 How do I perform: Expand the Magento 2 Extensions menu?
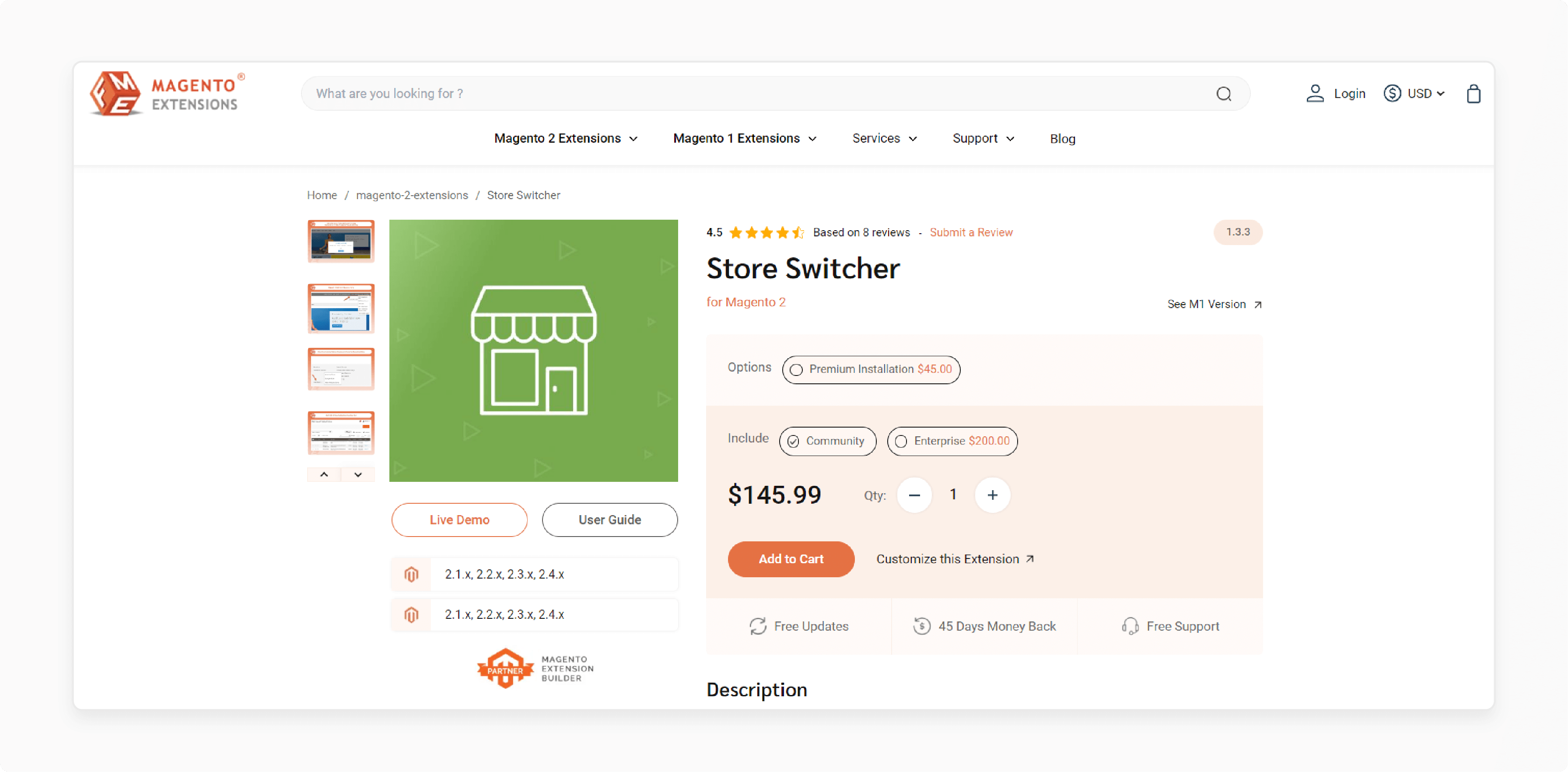coord(566,139)
